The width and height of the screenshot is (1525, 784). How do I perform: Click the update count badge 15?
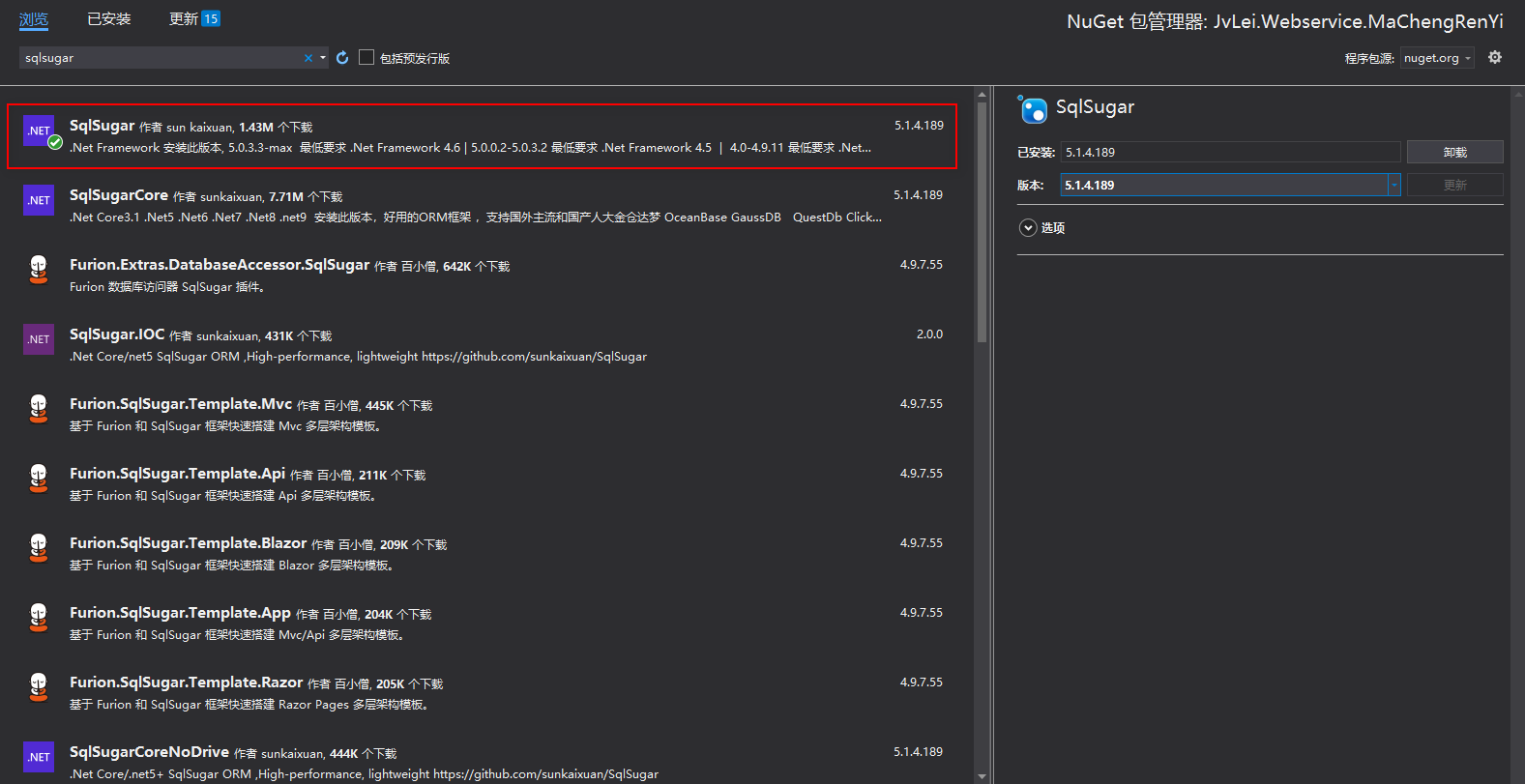click(211, 18)
